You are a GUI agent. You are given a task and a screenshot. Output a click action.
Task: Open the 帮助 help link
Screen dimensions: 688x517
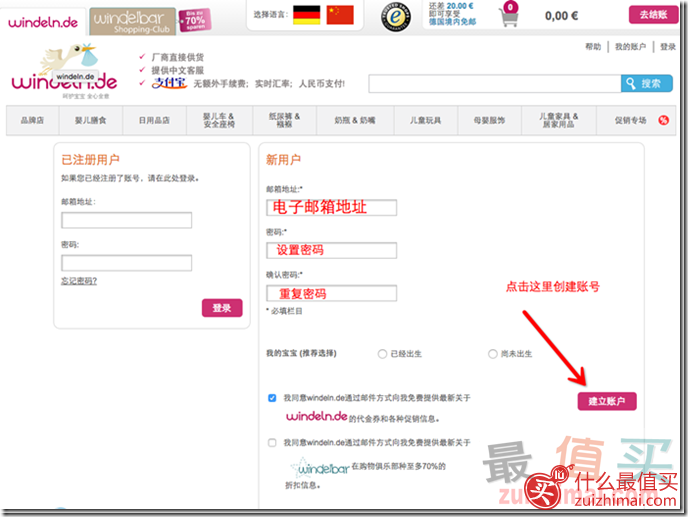click(x=593, y=47)
